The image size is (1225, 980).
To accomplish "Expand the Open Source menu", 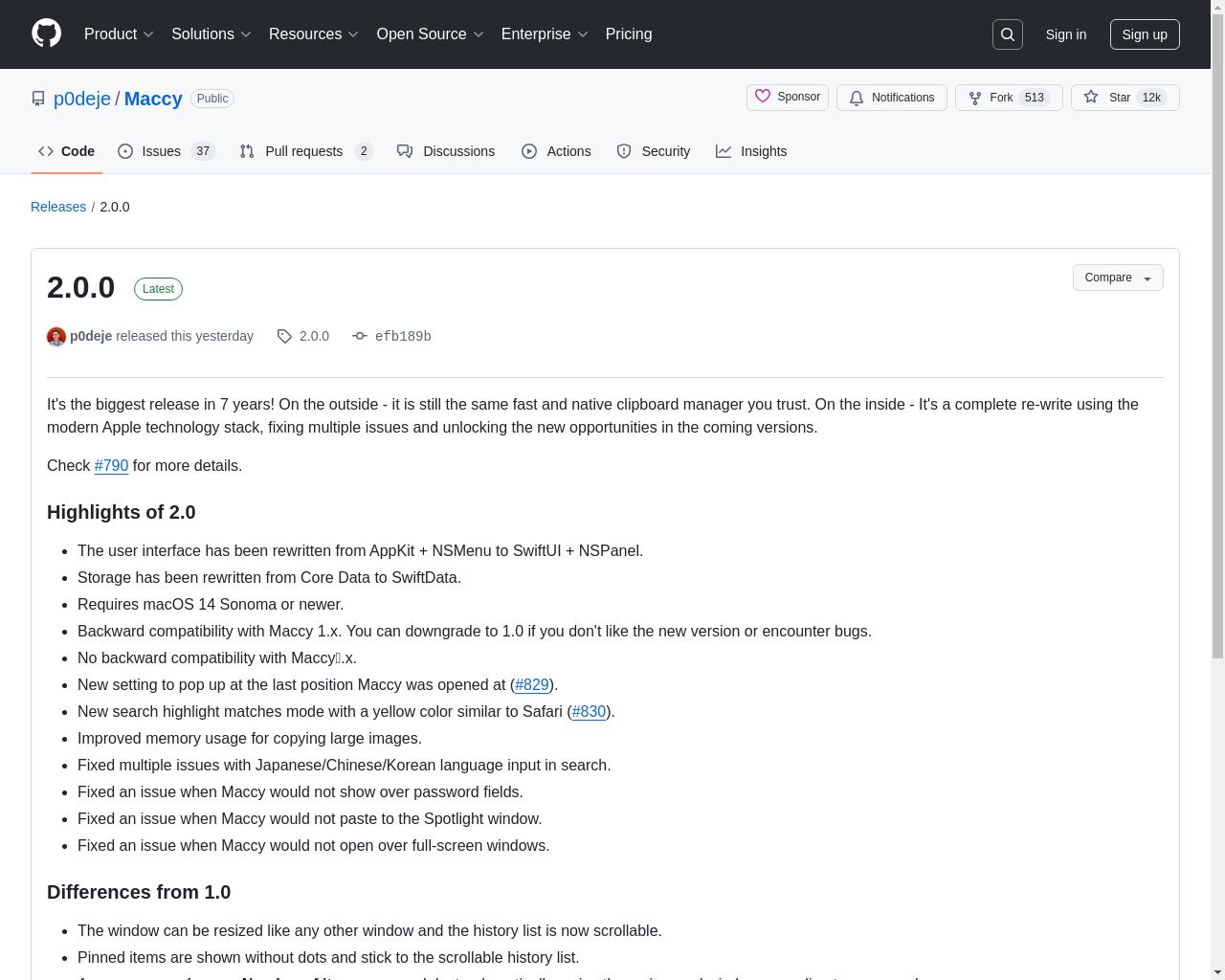I will (430, 34).
